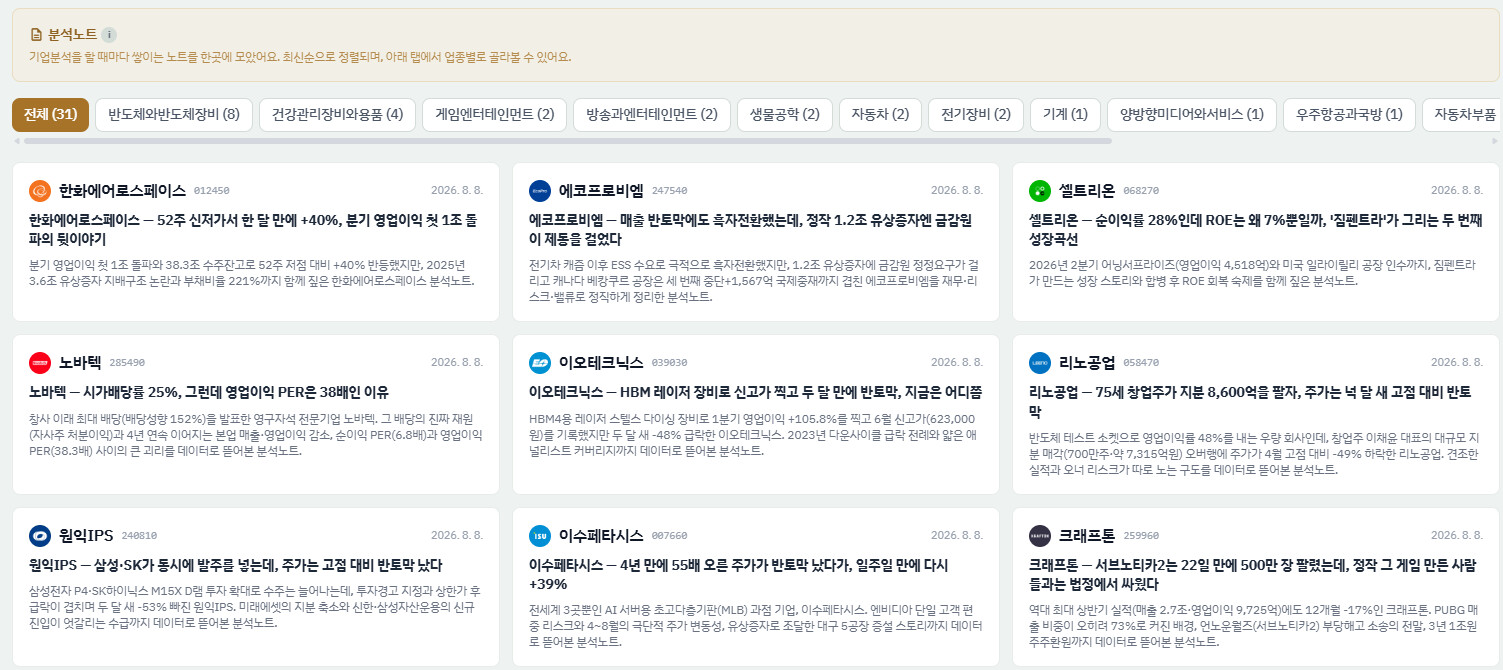
Task: Click stock code 039030
Action: pos(670,364)
